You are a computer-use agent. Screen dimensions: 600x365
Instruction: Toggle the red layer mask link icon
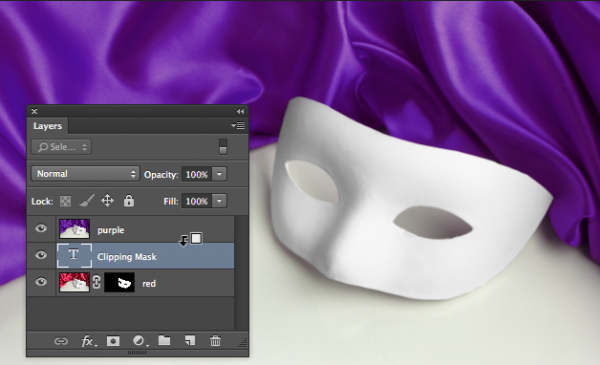96,282
